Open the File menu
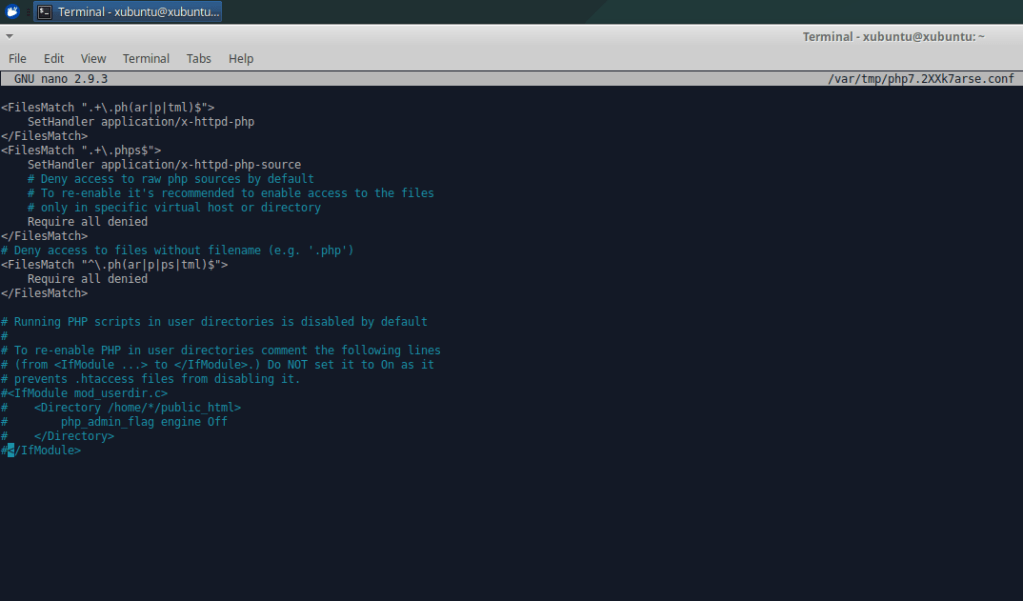The height and width of the screenshot is (601, 1023). (x=17, y=59)
